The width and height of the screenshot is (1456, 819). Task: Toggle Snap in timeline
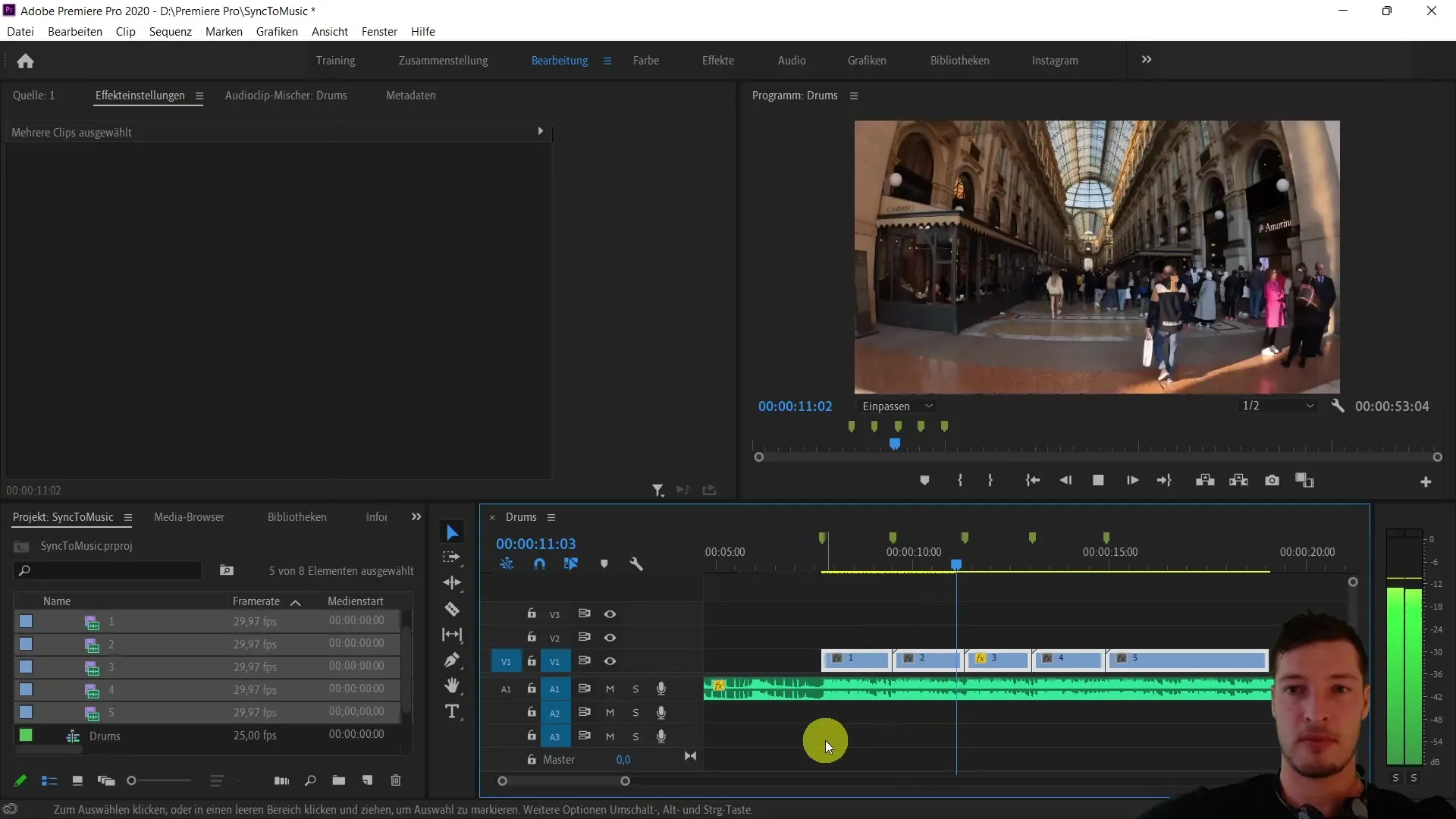[539, 564]
